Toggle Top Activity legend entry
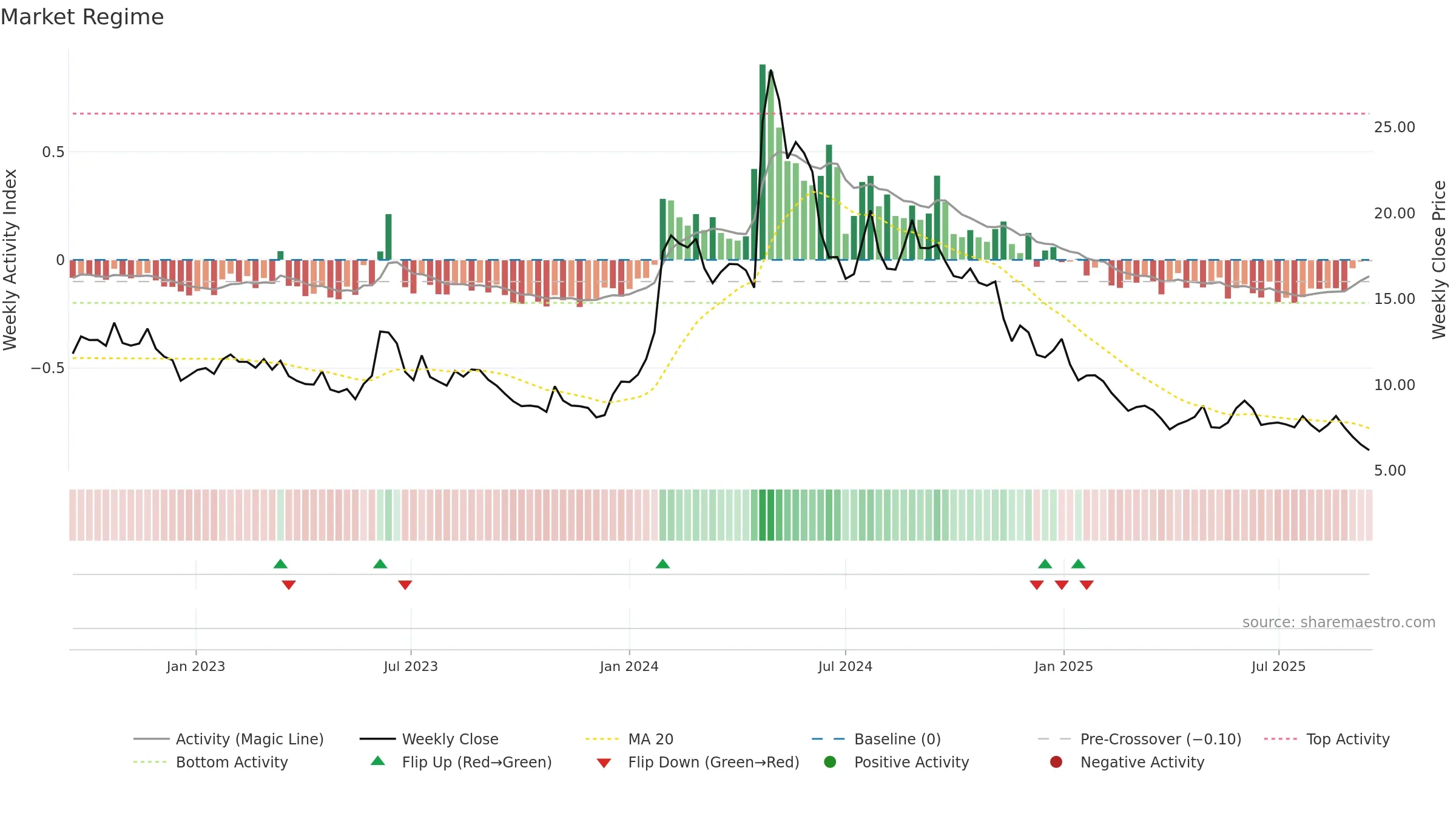Viewport: 1456px width, 819px height. click(1327, 739)
